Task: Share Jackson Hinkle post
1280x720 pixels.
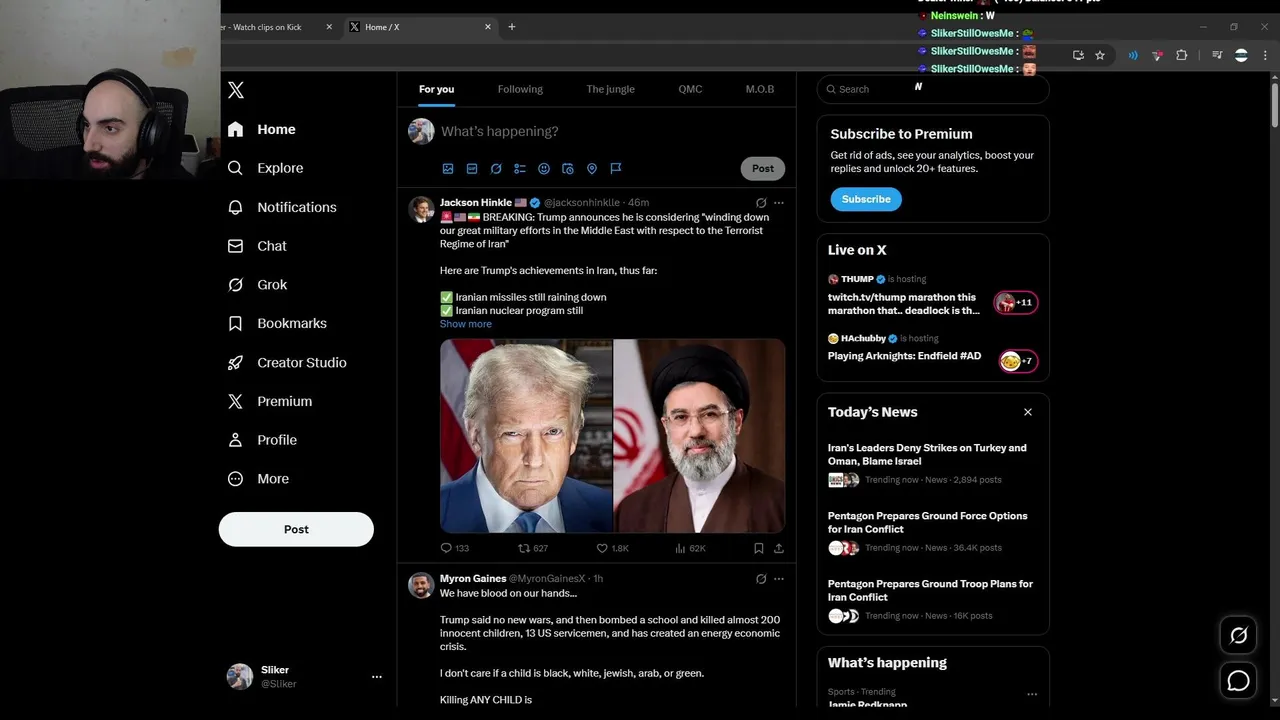Action: [779, 548]
